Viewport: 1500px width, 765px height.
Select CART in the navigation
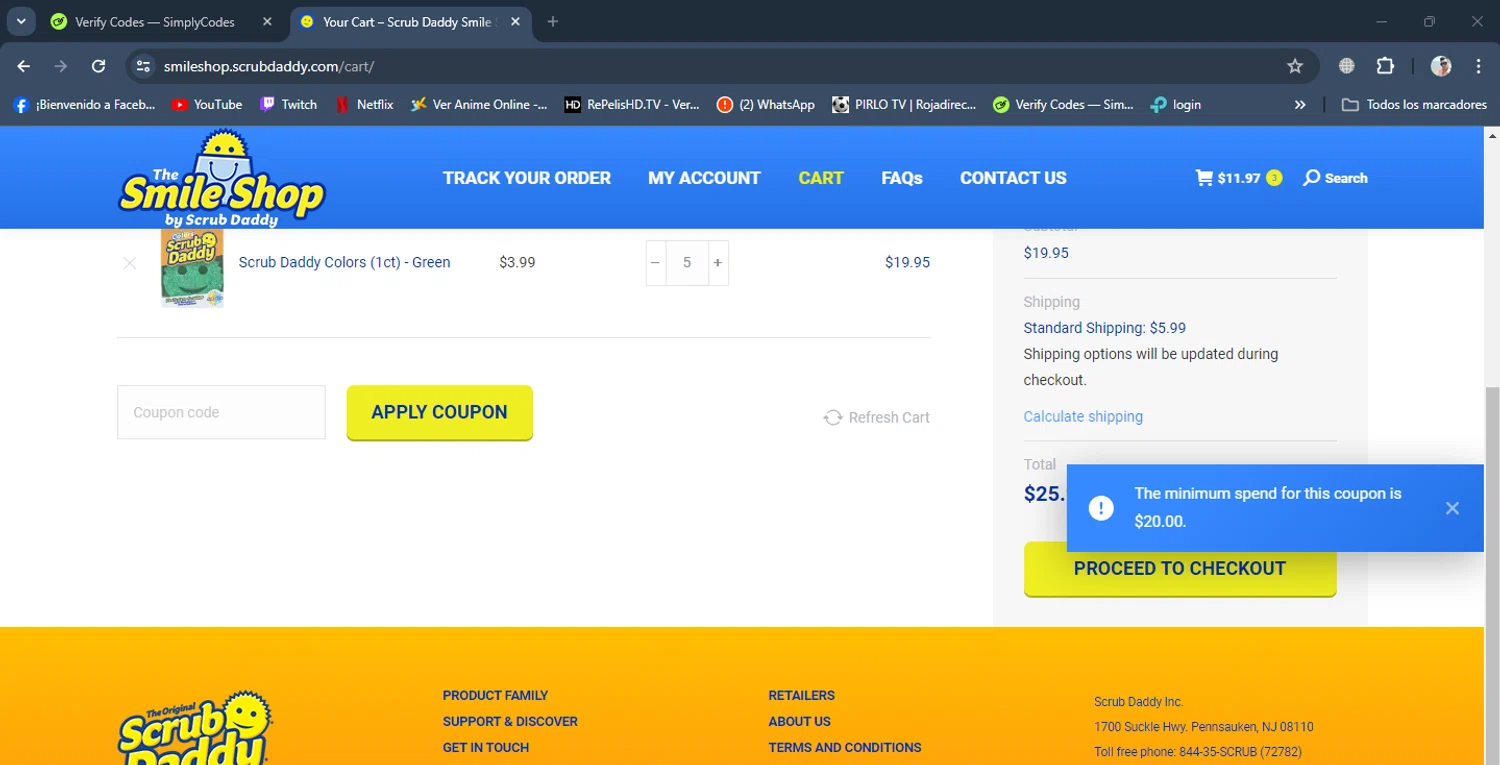tap(821, 178)
